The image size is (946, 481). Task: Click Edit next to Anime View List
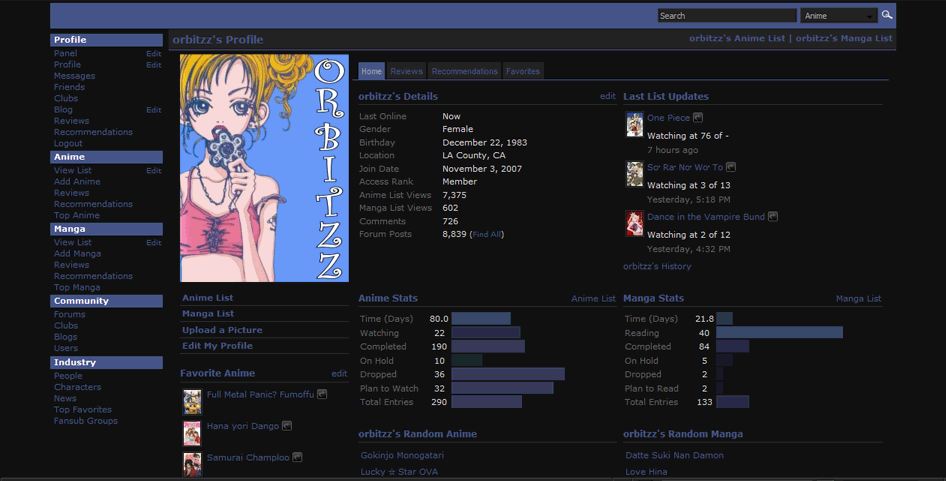click(x=154, y=171)
